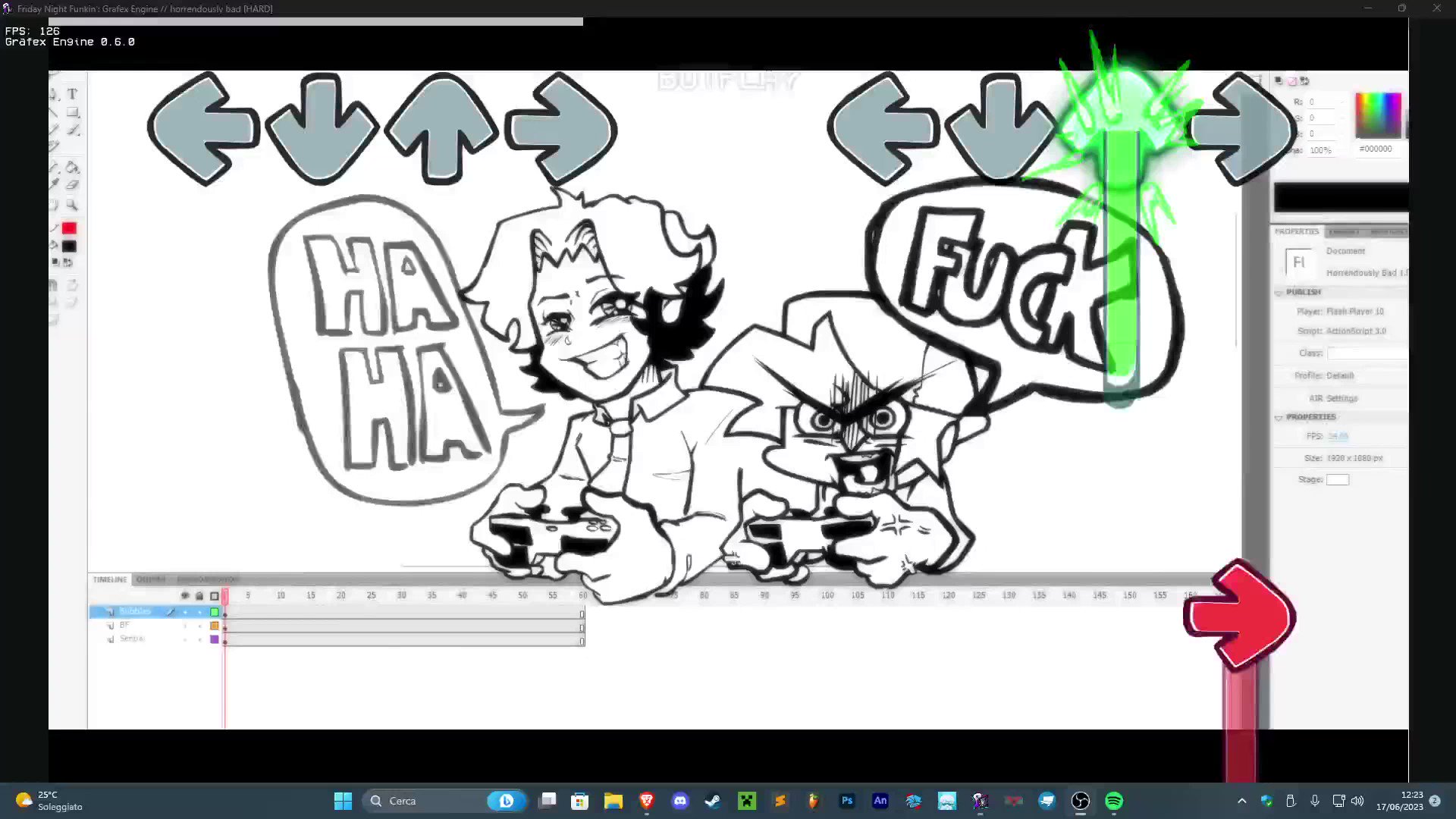The image size is (1456, 819).
Task: Click the Class input field
Action: point(1367,353)
